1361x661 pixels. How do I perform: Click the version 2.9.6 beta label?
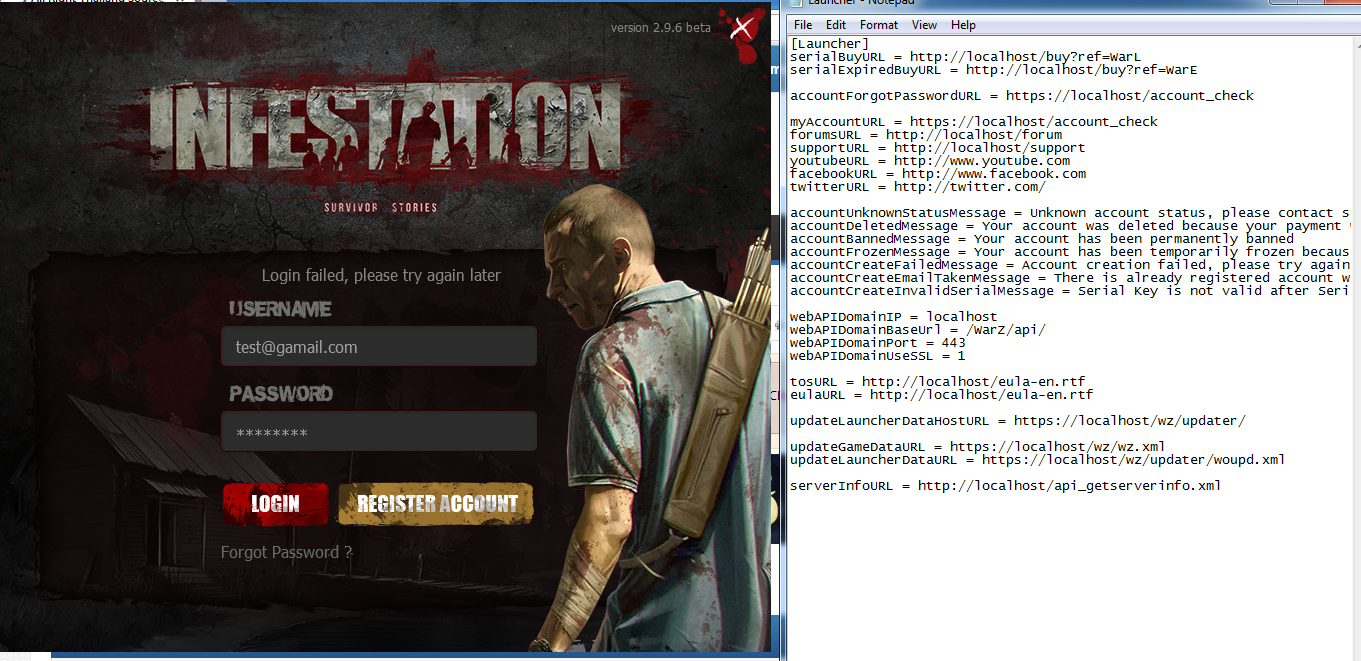660,27
